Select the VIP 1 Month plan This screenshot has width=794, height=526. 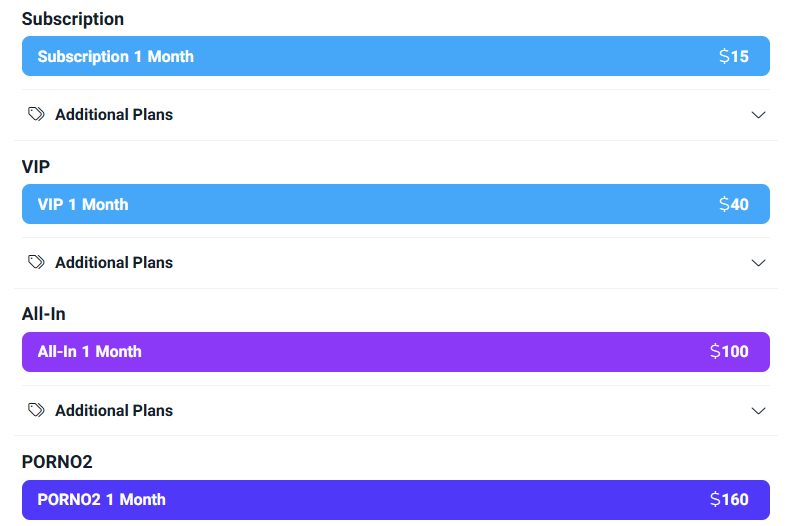[x=395, y=204]
